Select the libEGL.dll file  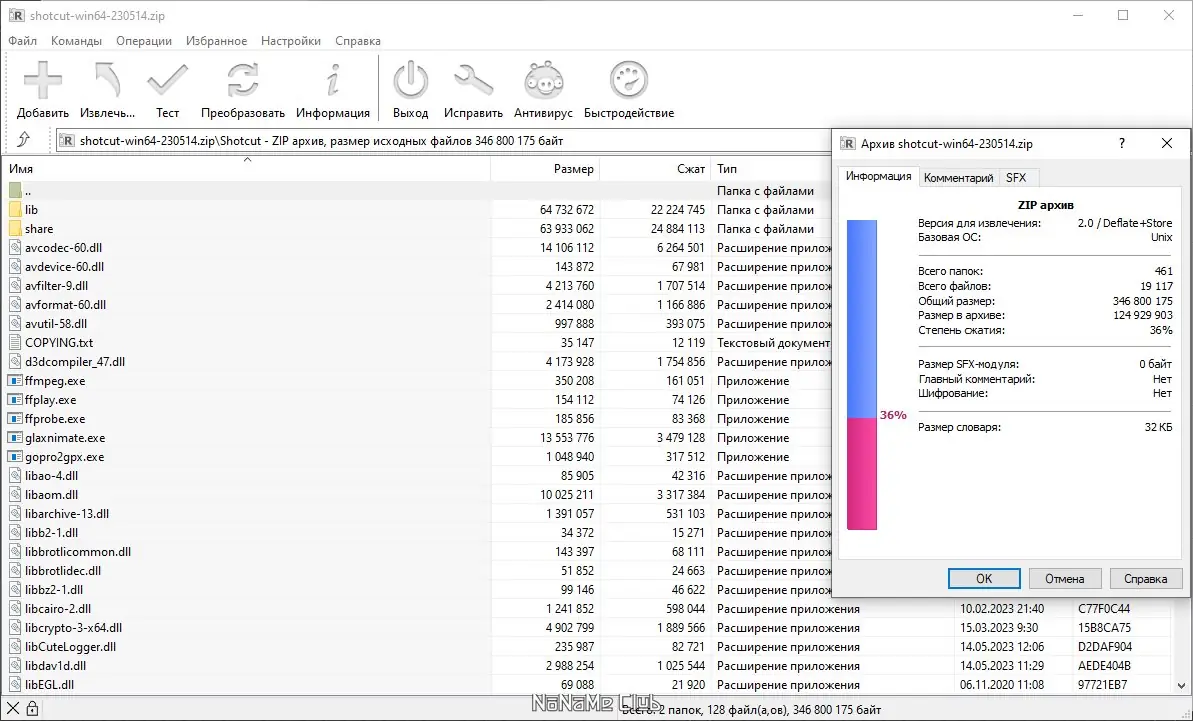(x=49, y=685)
